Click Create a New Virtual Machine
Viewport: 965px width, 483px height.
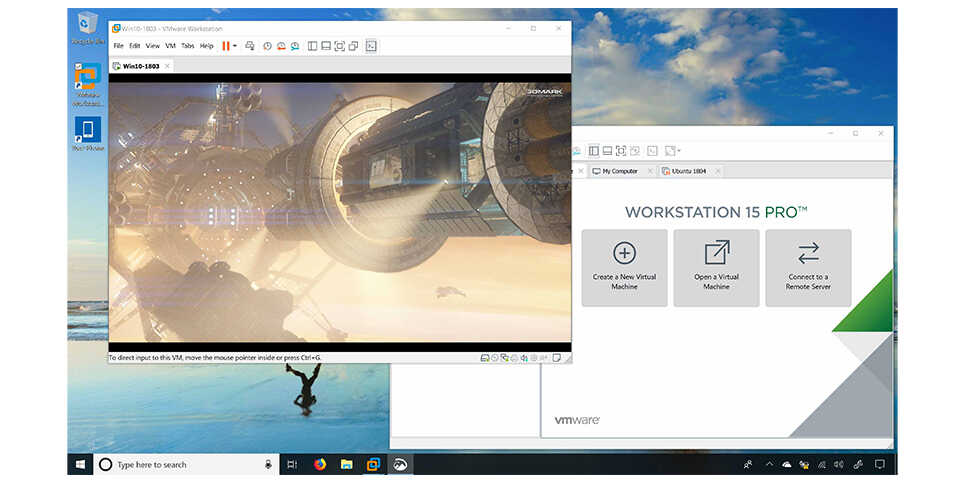point(624,268)
